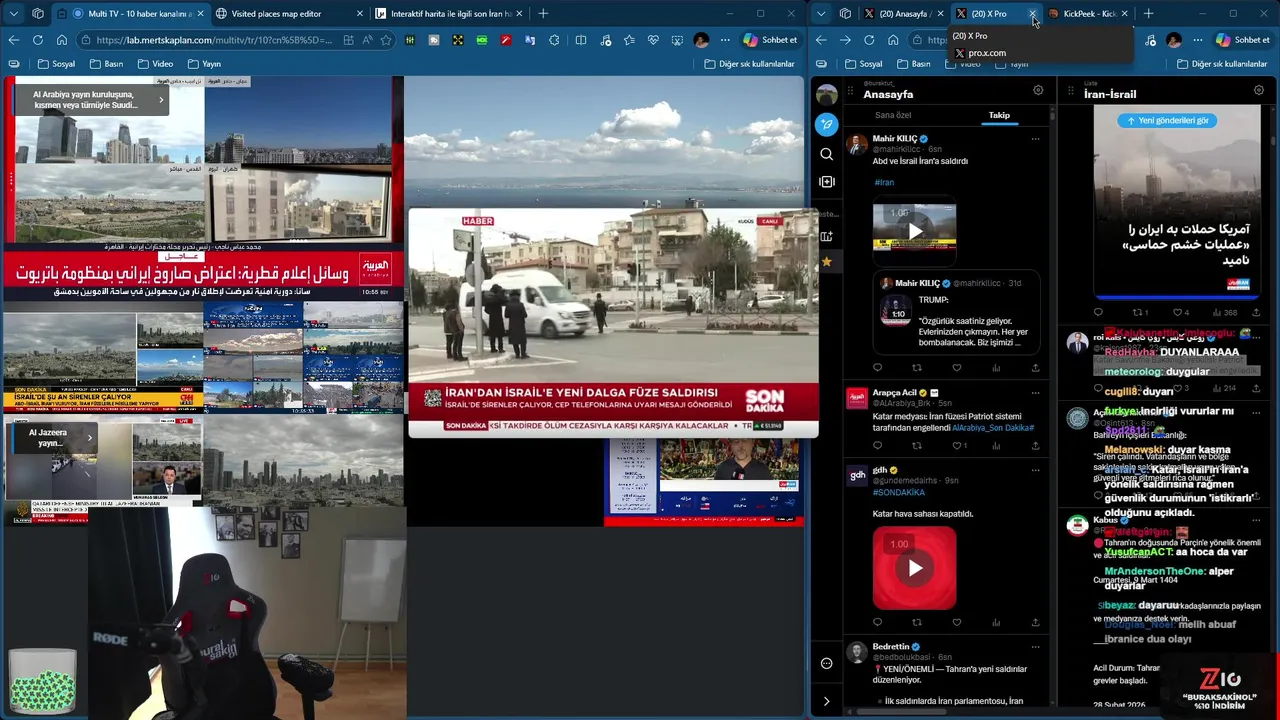The width and height of the screenshot is (1280, 720).
Task: Go forward in the right browser
Action: coord(845,40)
